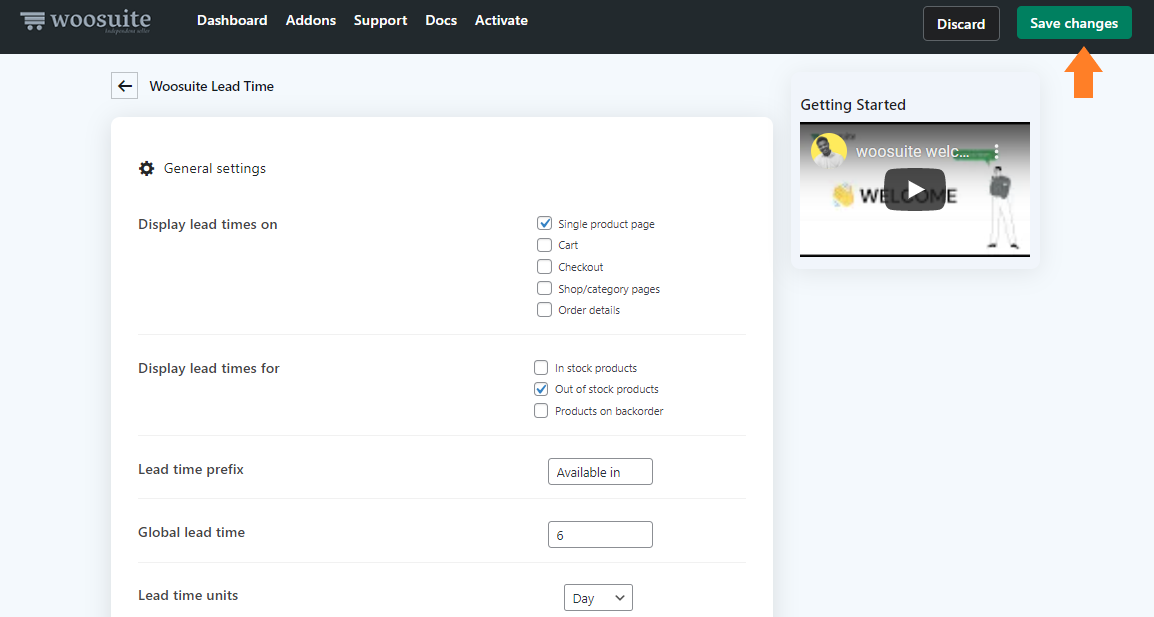Click the Lead time prefix field
Screen dimensions: 1154x617
pyautogui.click(x=601, y=472)
